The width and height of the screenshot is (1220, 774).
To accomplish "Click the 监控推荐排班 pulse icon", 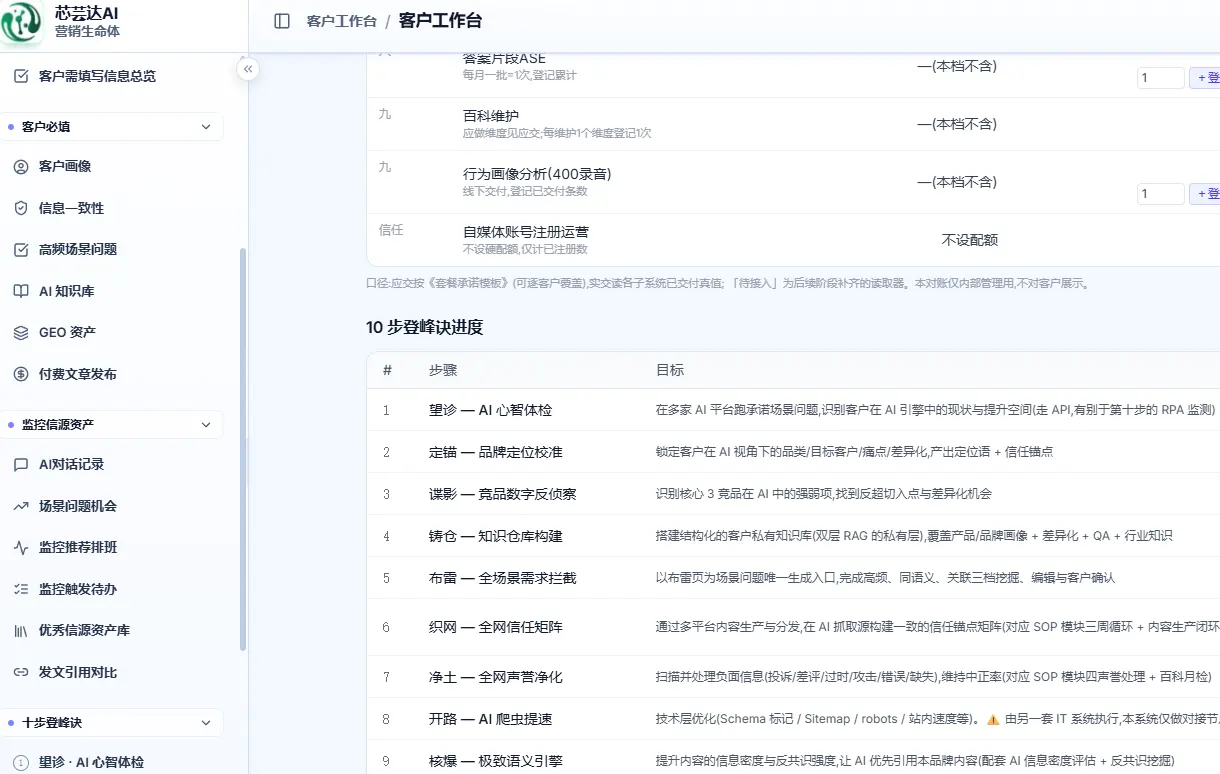I will pos(21,547).
